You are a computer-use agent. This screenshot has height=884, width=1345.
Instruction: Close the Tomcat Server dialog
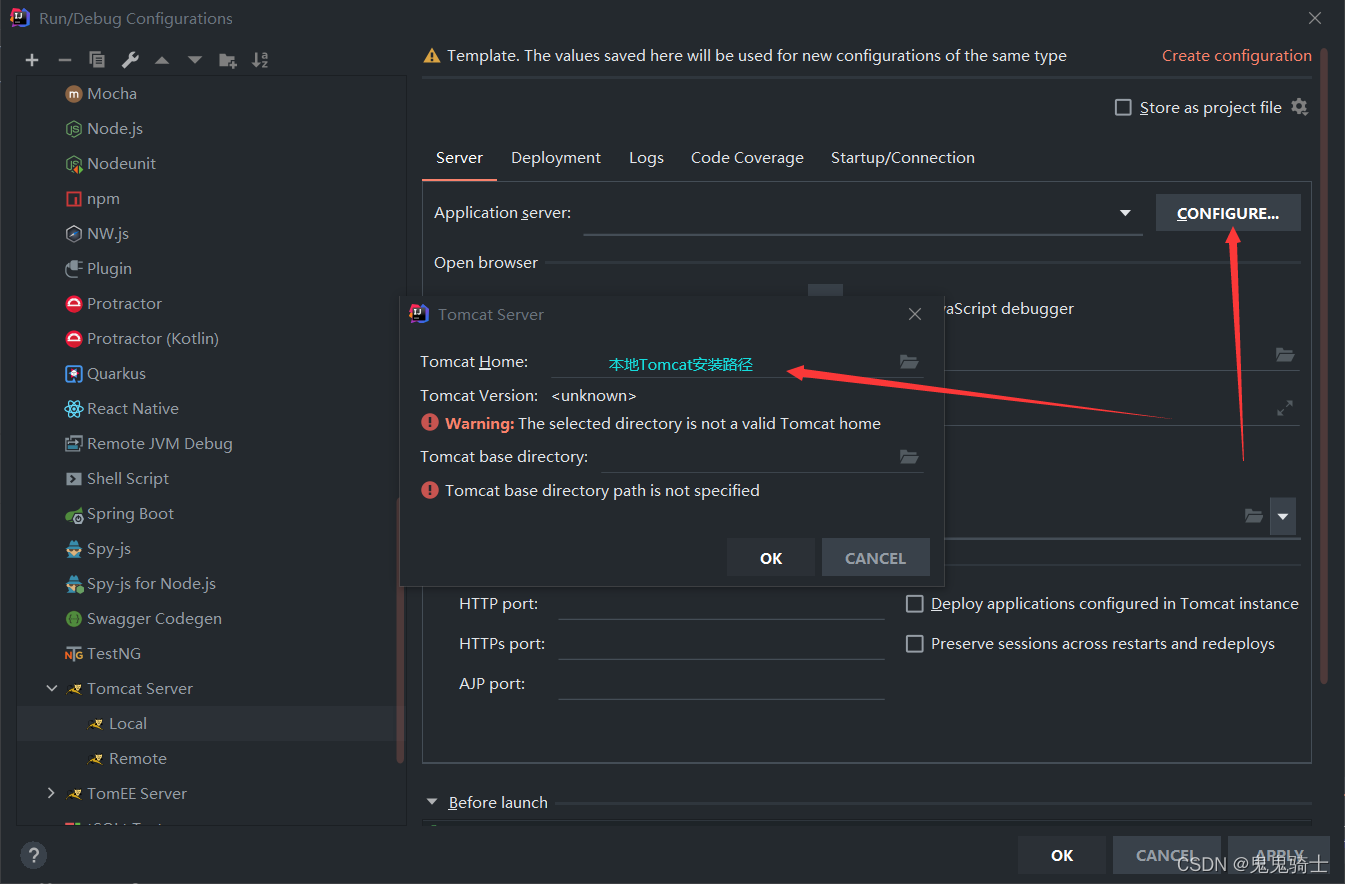pos(914,314)
